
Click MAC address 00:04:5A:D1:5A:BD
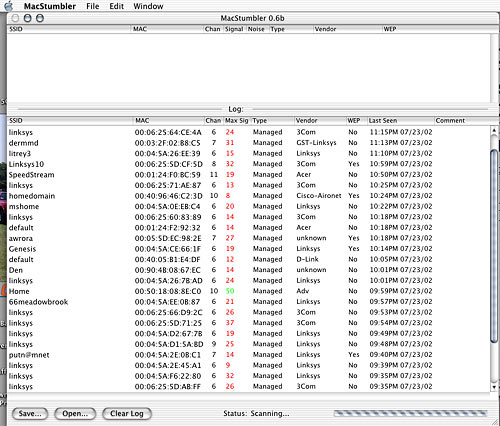pyautogui.click(x=169, y=344)
